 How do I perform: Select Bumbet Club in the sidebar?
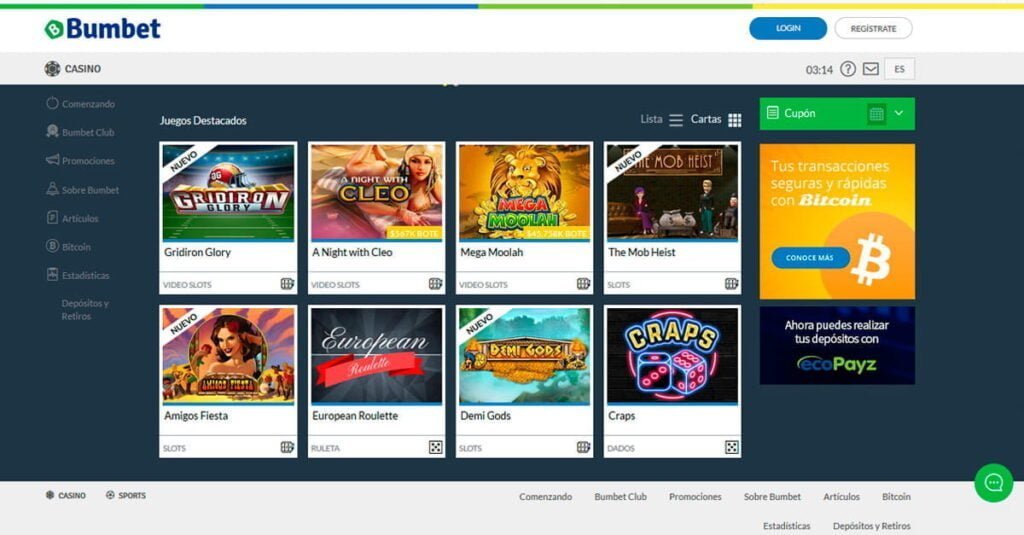[88, 132]
